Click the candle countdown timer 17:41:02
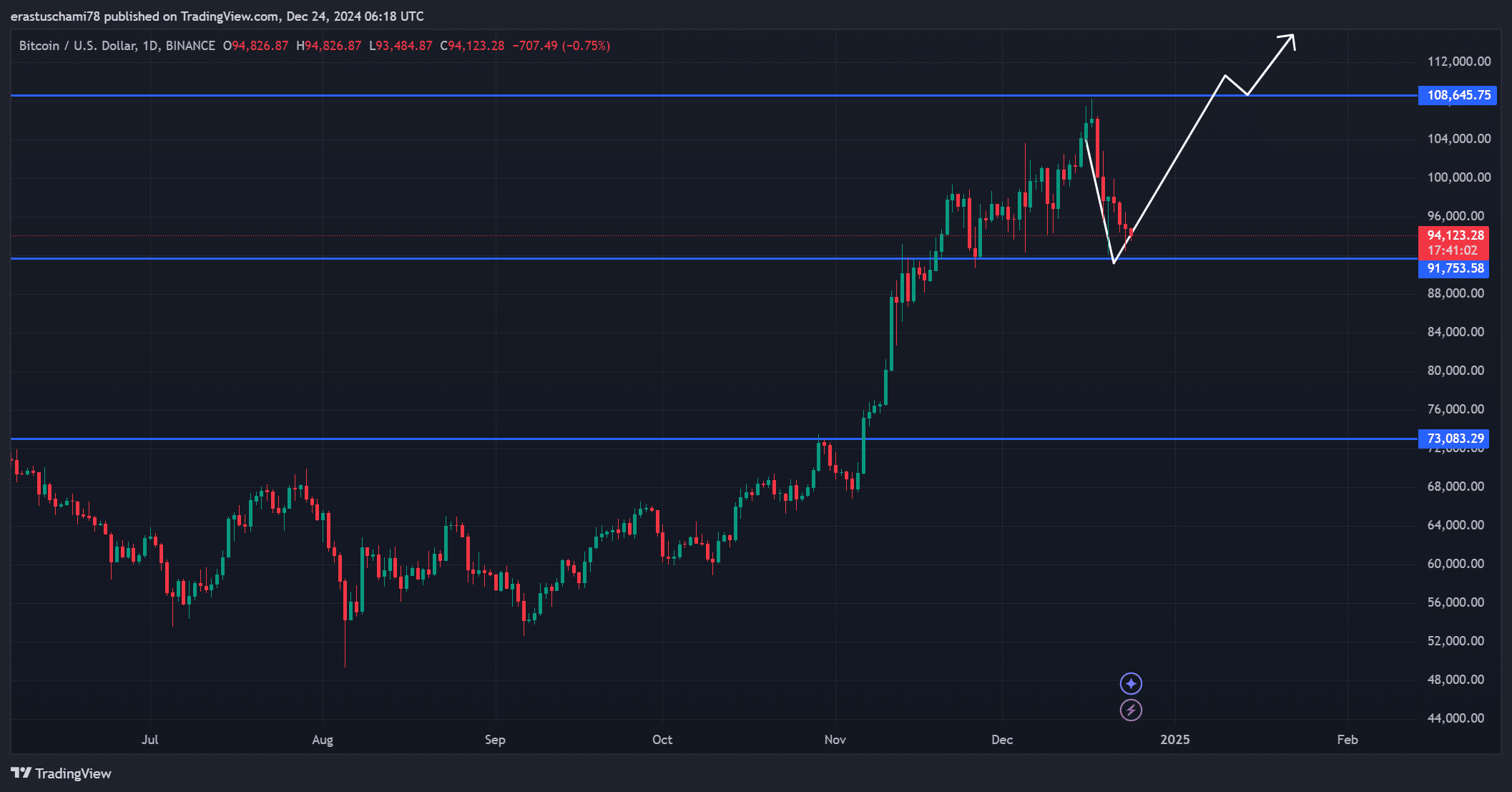Viewport: 1512px width, 792px height. (x=1453, y=250)
